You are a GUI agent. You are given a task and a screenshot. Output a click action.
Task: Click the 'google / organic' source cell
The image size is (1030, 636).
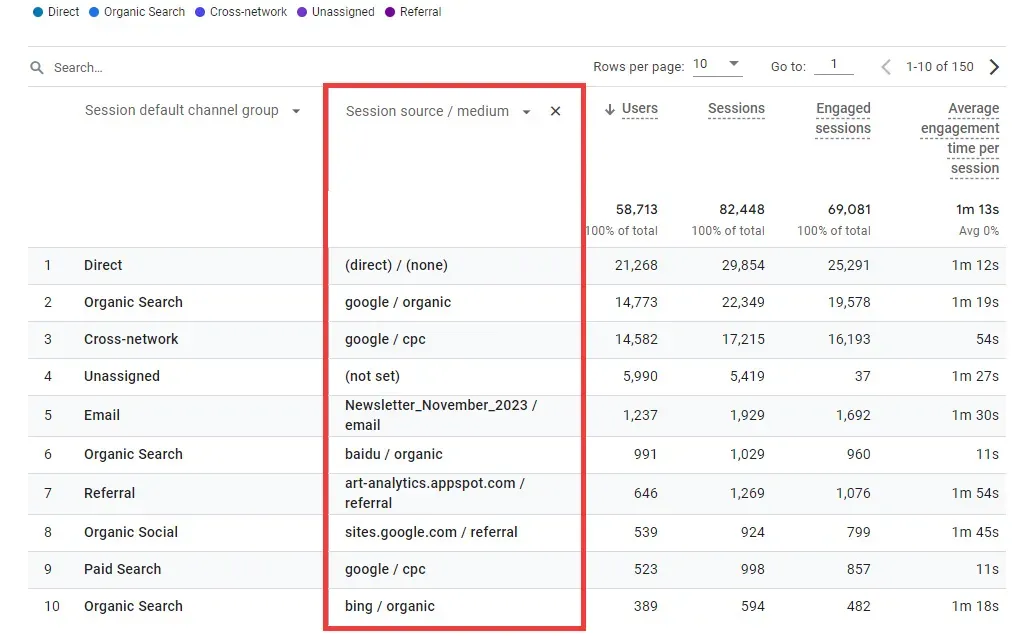click(x=398, y=302)
